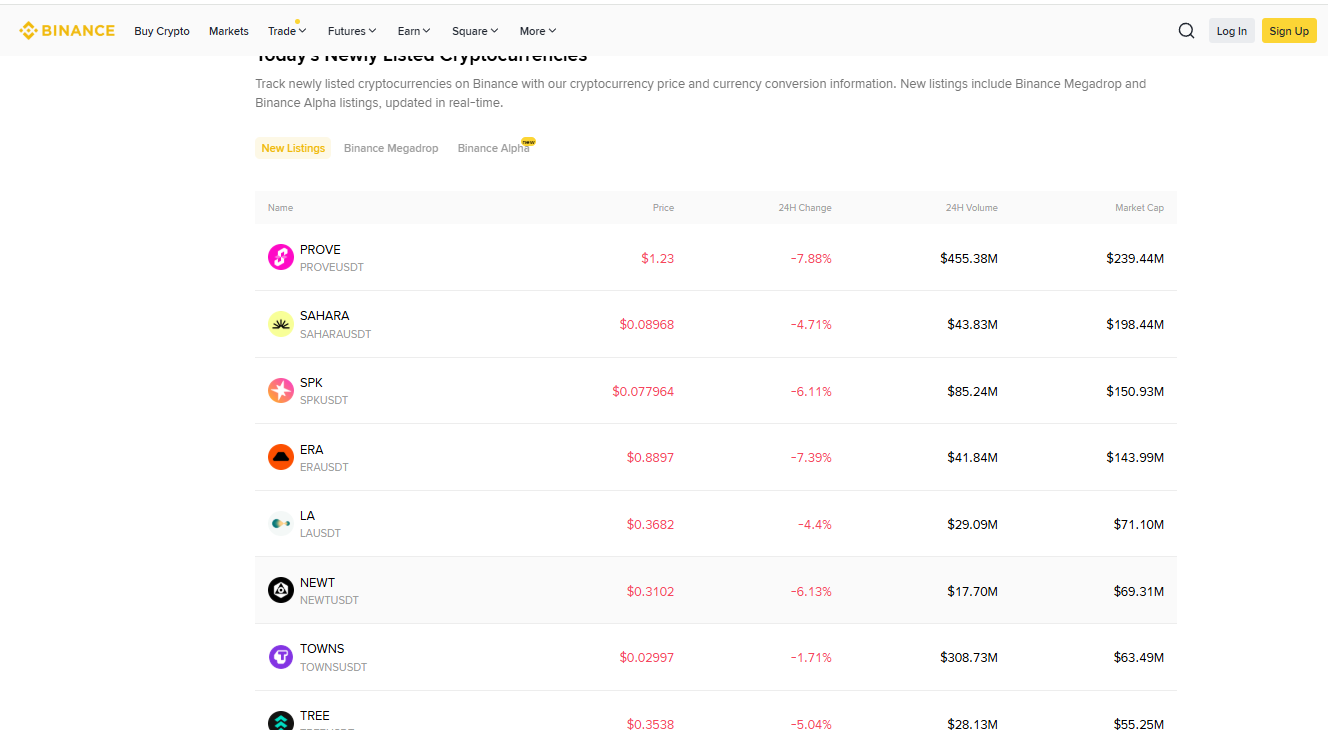Click ERA market cap $143.99M

[x=1135, y=458]
